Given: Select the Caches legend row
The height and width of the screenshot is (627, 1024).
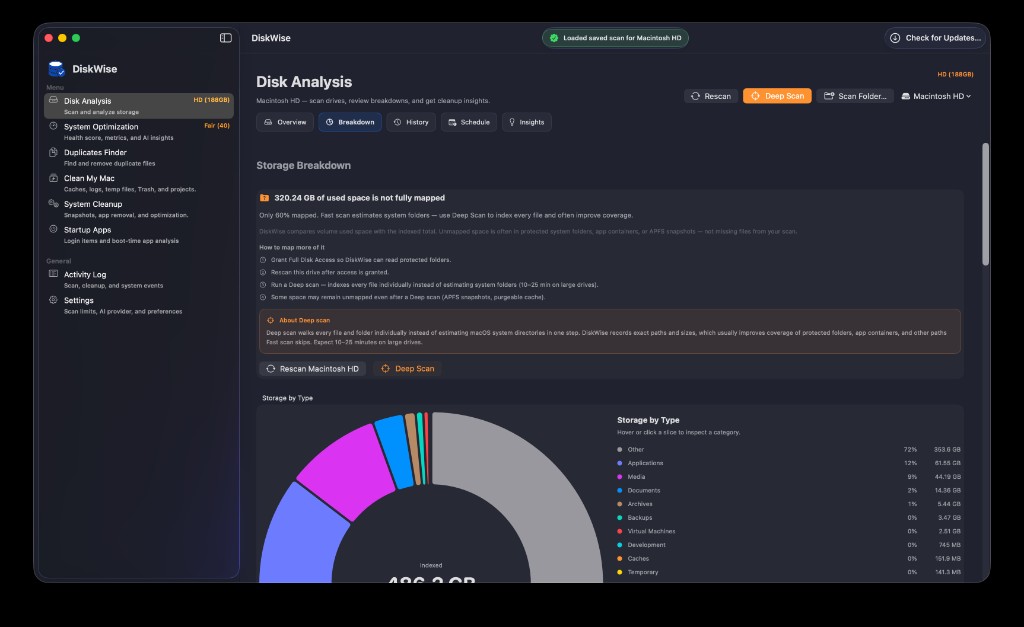Looking at the screenshot, I should [x=788, y=558].
